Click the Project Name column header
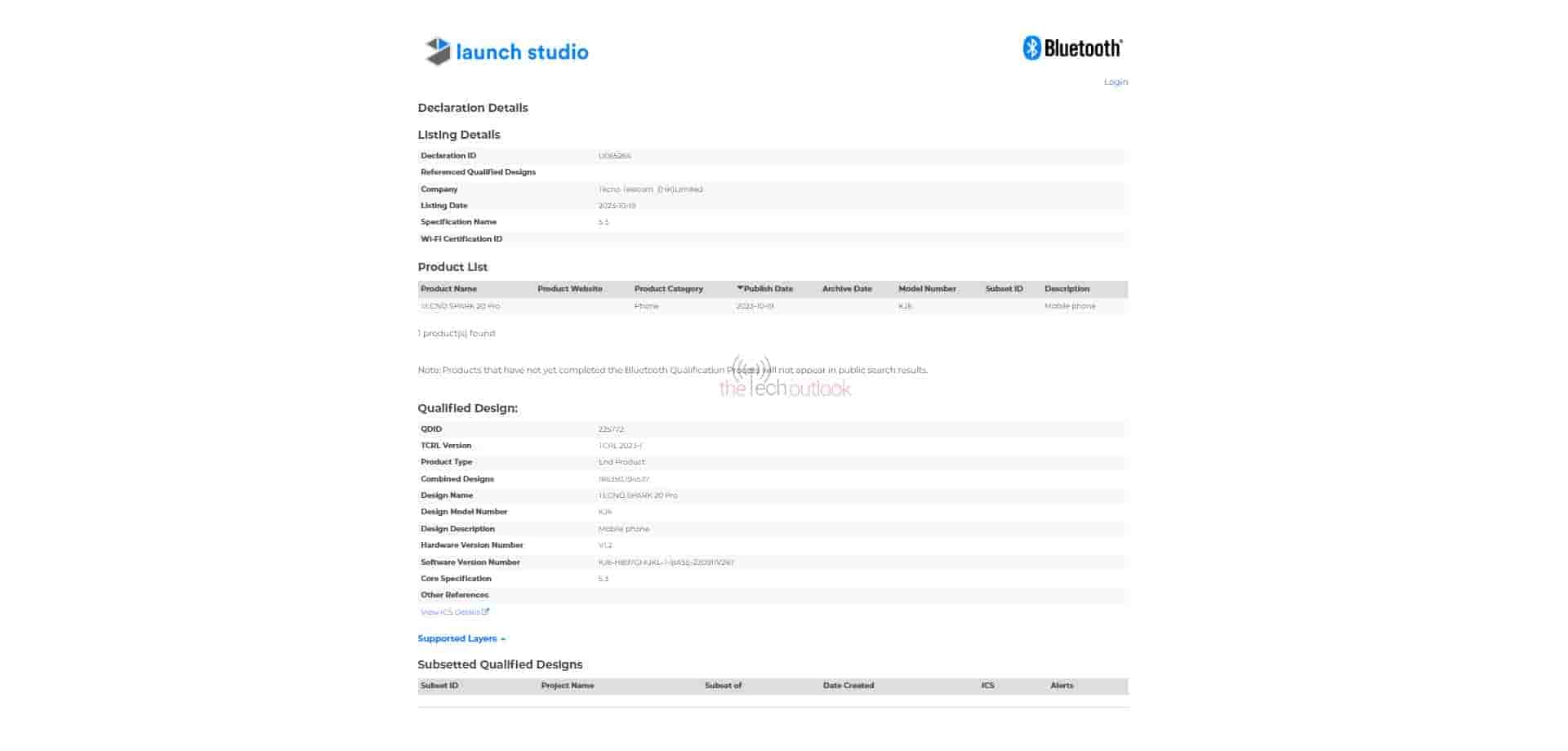 point(567,686)
